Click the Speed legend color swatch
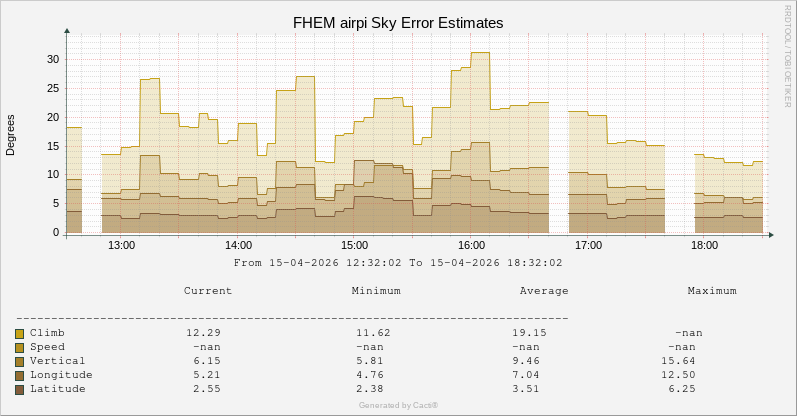797x416 pixels. 19,347
